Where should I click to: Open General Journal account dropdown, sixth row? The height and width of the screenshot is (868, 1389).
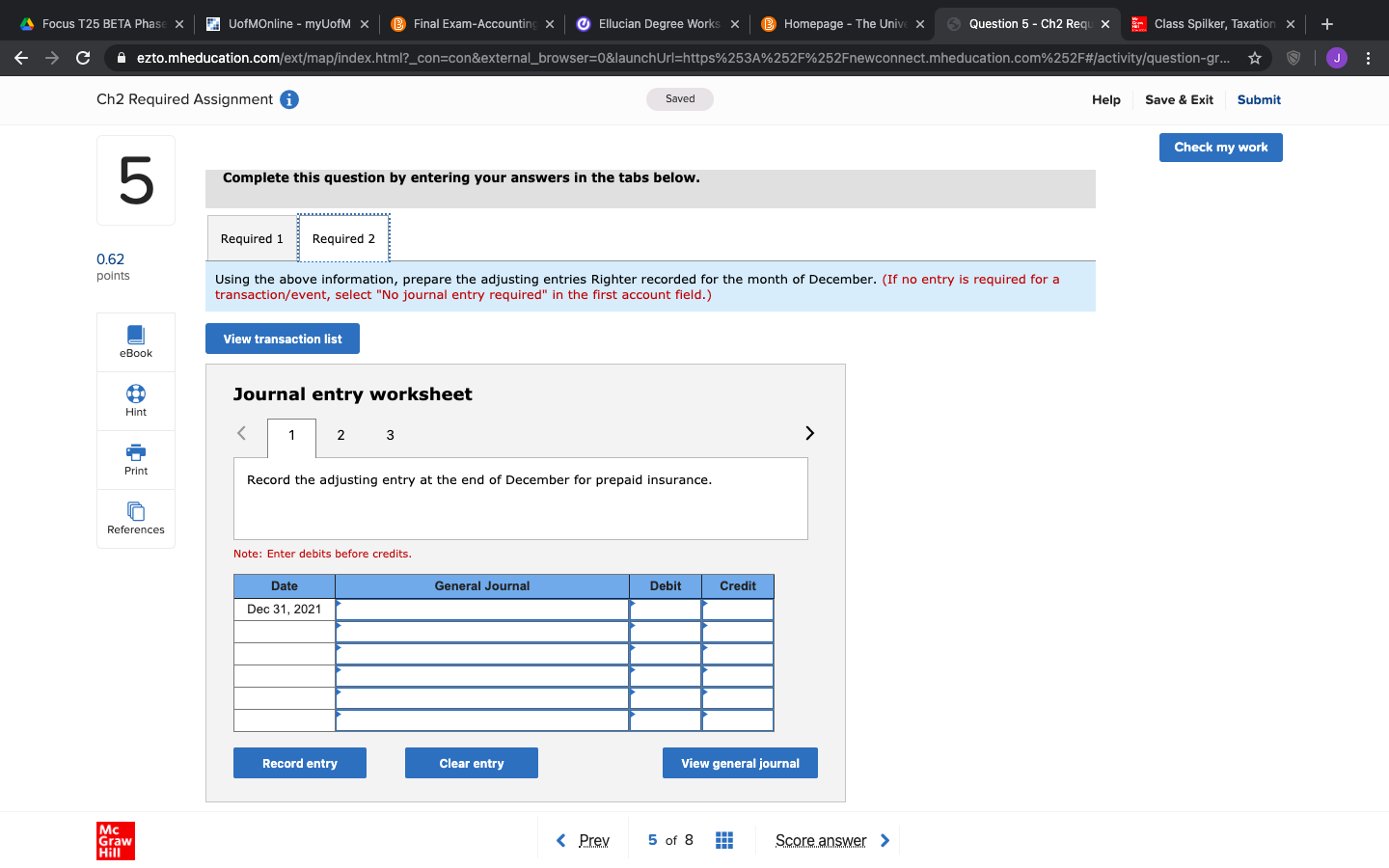pyautogui.click(x=482, y=720)
